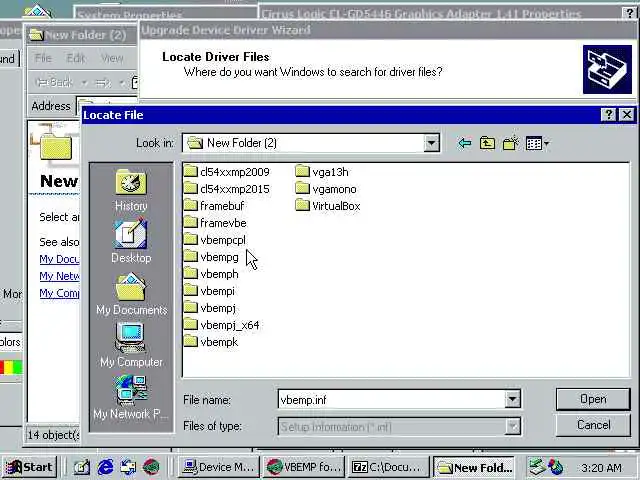Viewport: 640px width, 480px height.
Task: Click the Open button
Action: coord(593,399)
